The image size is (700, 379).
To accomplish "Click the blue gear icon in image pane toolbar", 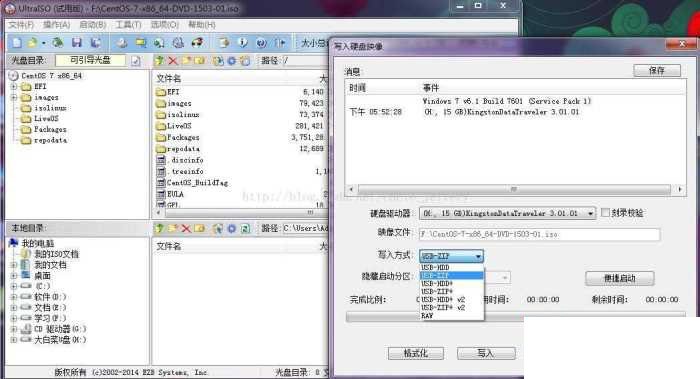I will [232, 61].
